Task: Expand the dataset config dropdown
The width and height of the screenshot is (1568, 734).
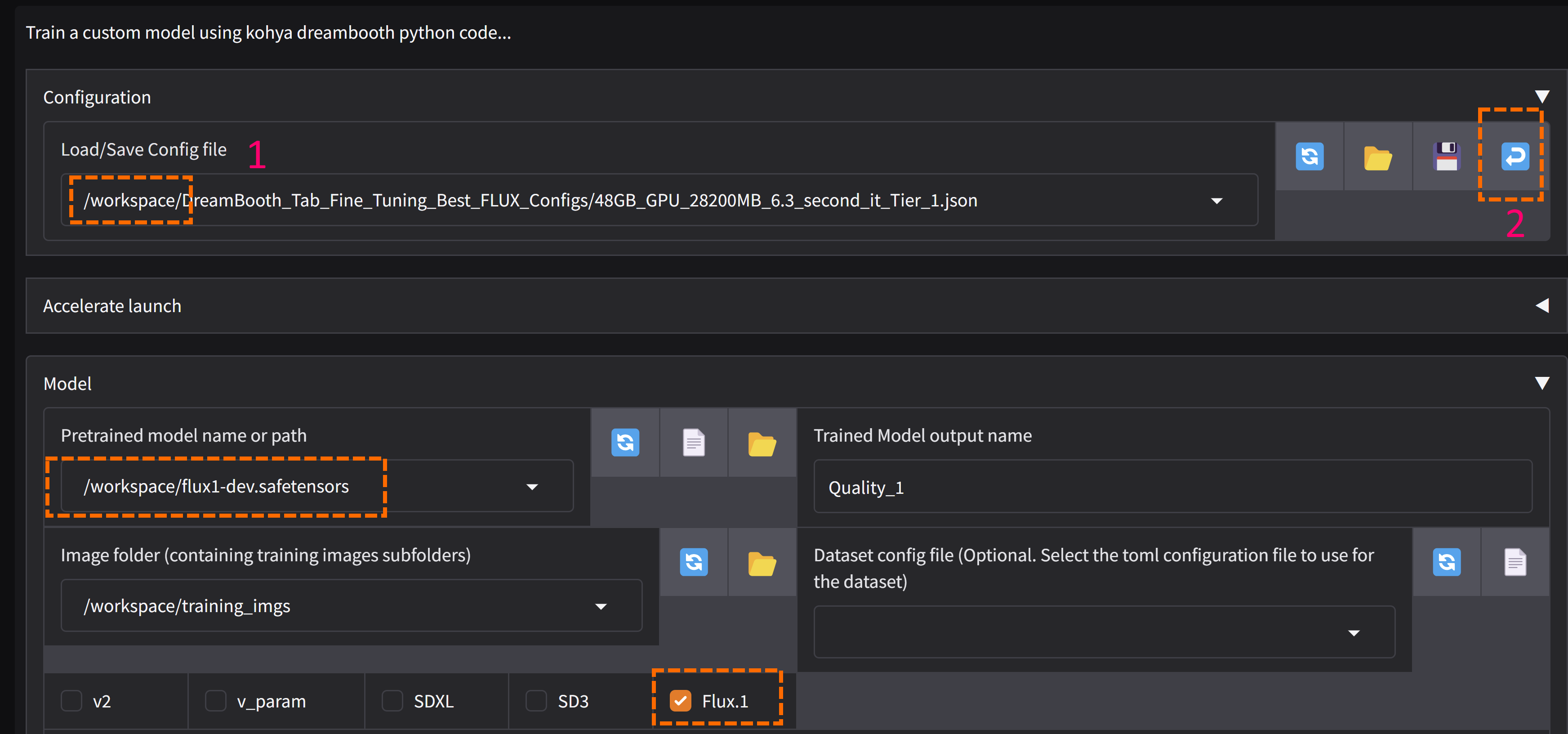Action: pyautogui.click(x=1354, y=632)
